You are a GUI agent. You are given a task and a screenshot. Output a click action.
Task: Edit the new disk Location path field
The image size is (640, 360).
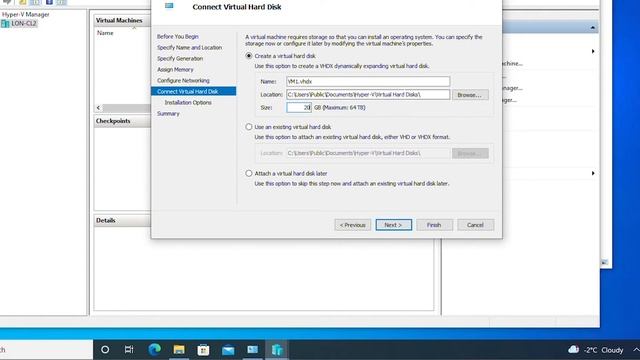[368, 95]
